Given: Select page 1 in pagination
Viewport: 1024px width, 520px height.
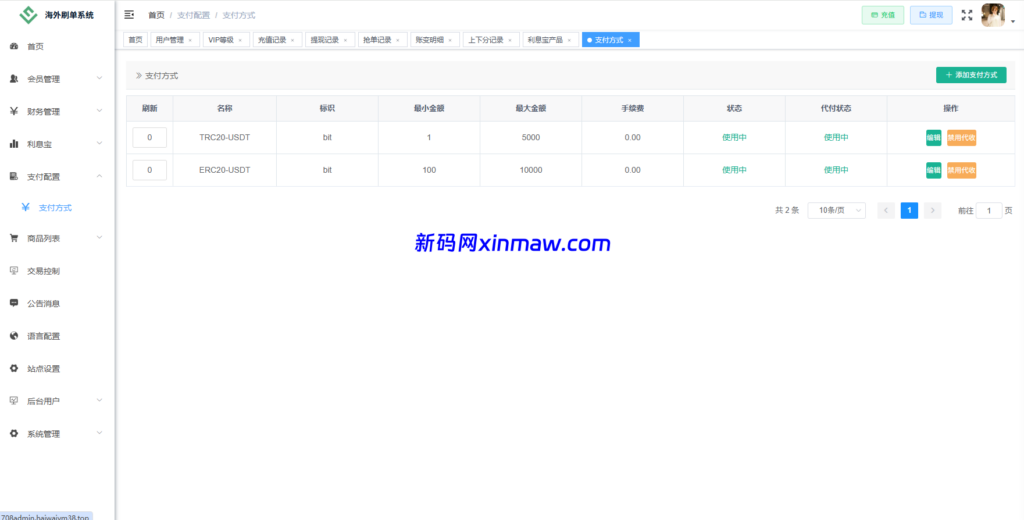Looking at the screenshot, I should (x=909, y=210).
